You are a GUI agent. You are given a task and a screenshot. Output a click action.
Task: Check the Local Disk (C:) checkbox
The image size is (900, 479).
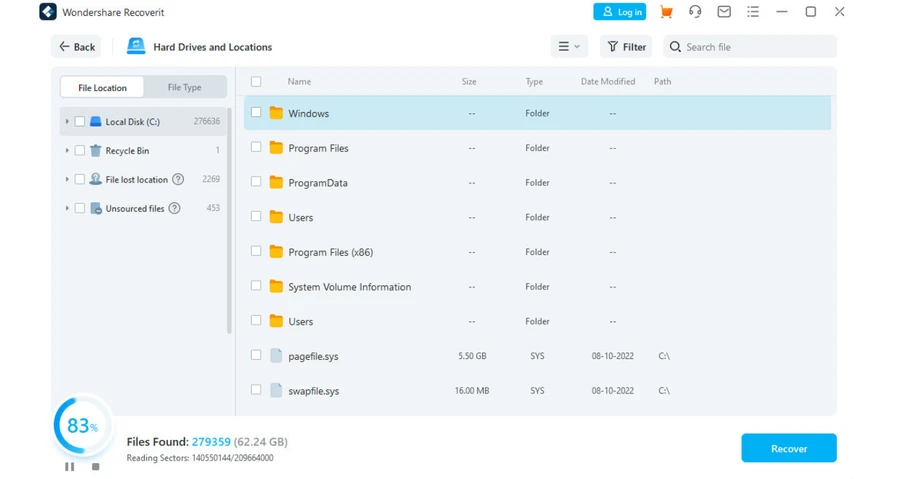(80, 122)
